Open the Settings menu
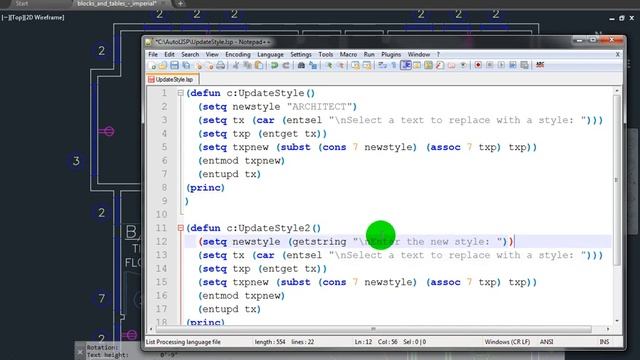 pos(301,54)
